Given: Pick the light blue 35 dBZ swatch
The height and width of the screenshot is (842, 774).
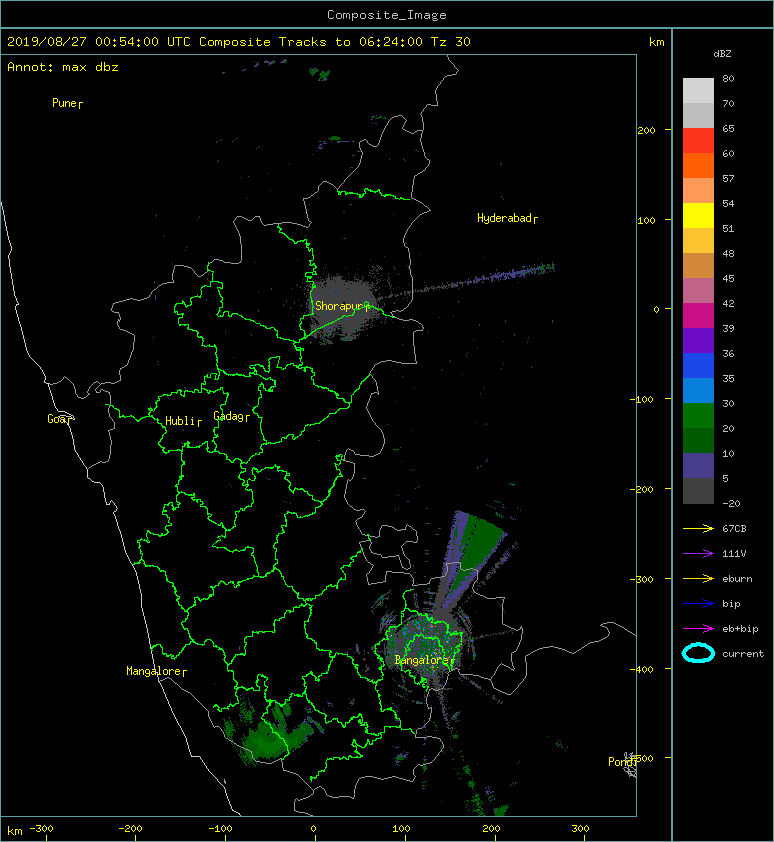Looking at the screenshot, I should pos(698,390).
